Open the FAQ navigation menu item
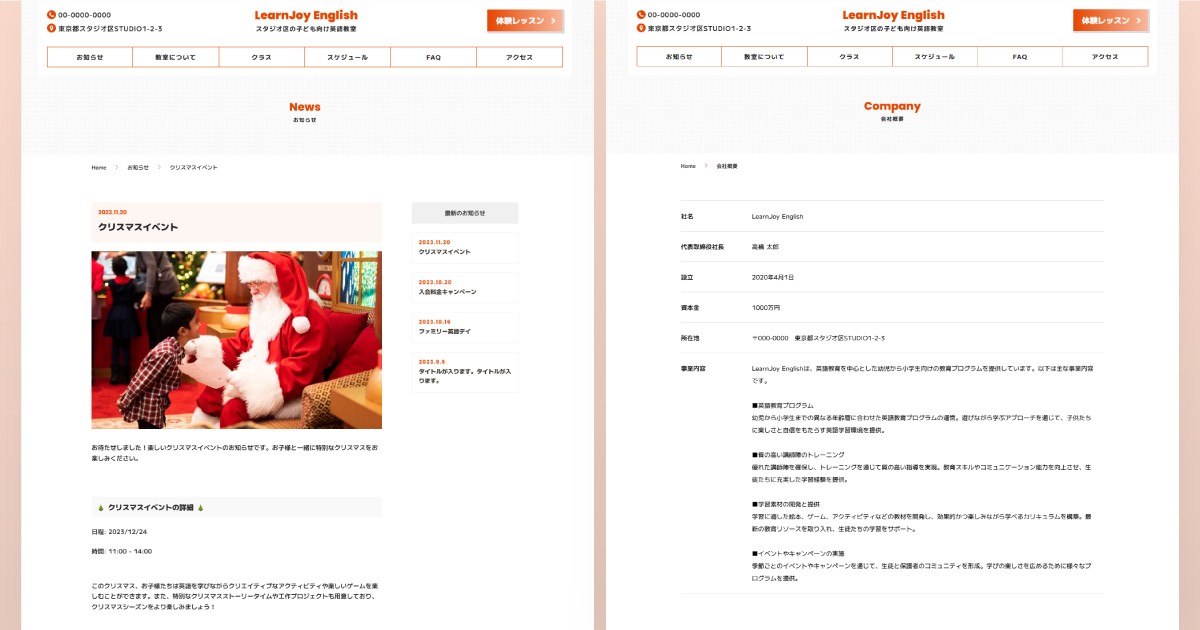 click(433, 57)
